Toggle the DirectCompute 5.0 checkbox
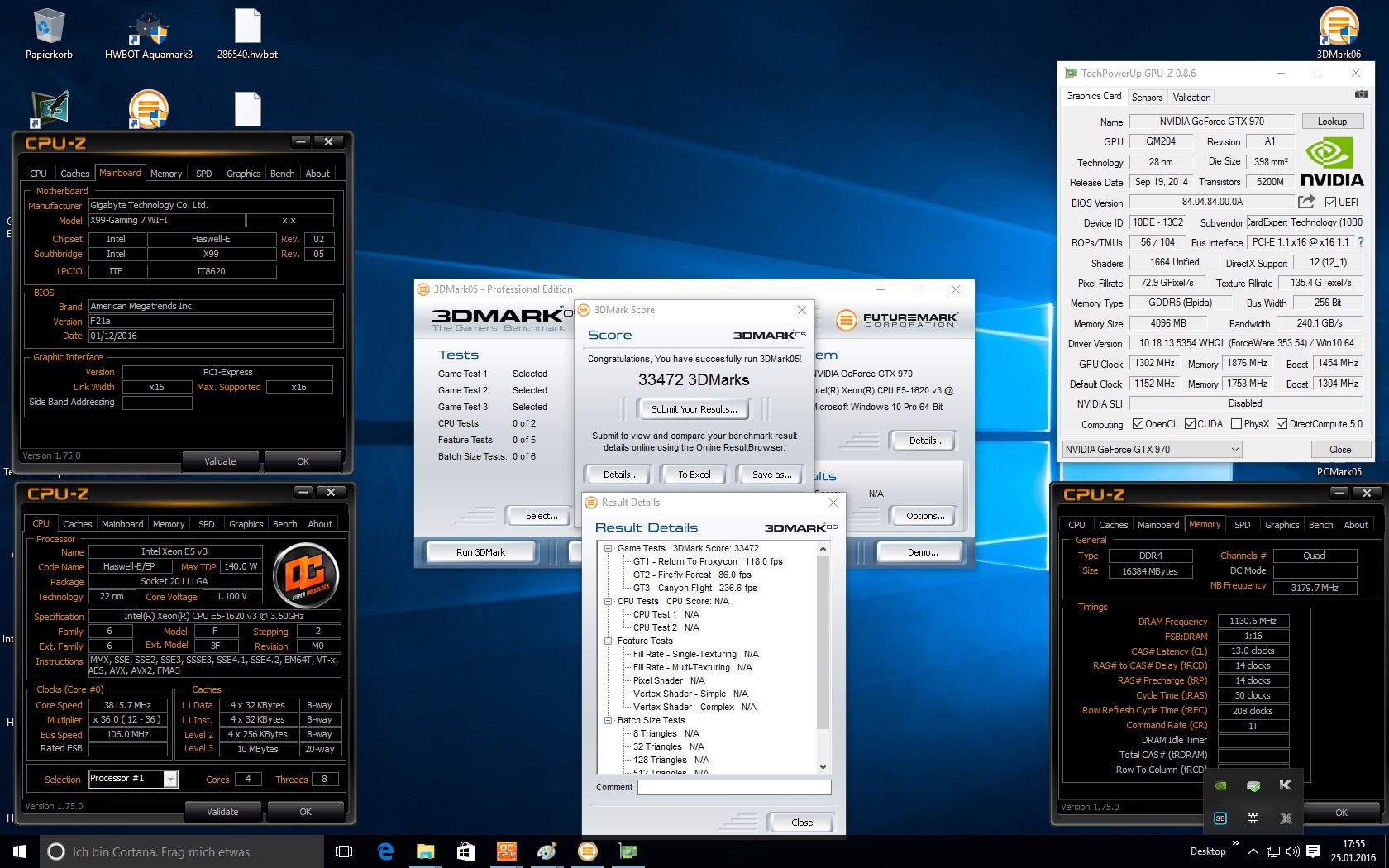1389x868 pixels. pos(1282,424)
